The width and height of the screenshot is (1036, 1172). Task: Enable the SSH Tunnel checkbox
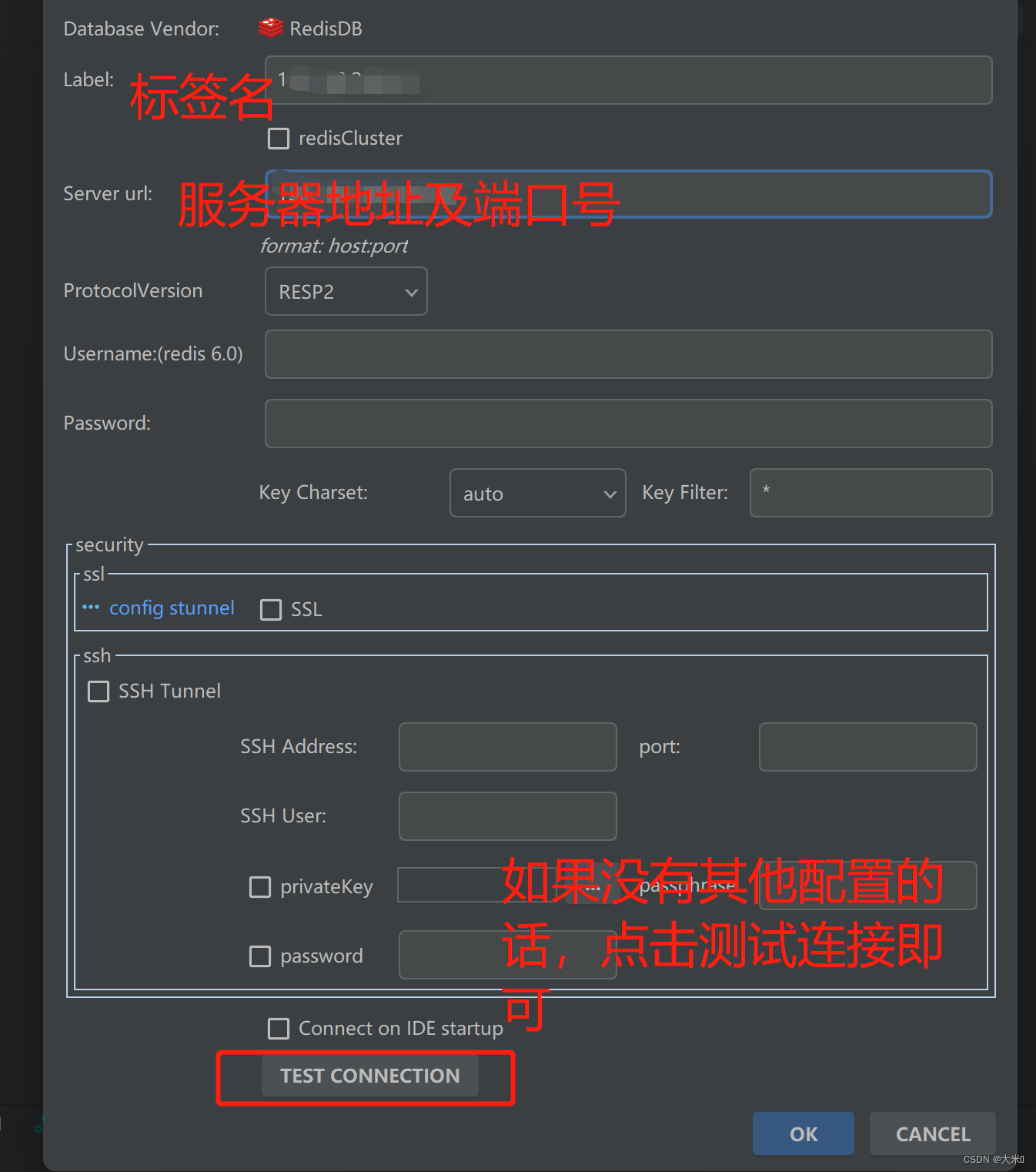99,691
